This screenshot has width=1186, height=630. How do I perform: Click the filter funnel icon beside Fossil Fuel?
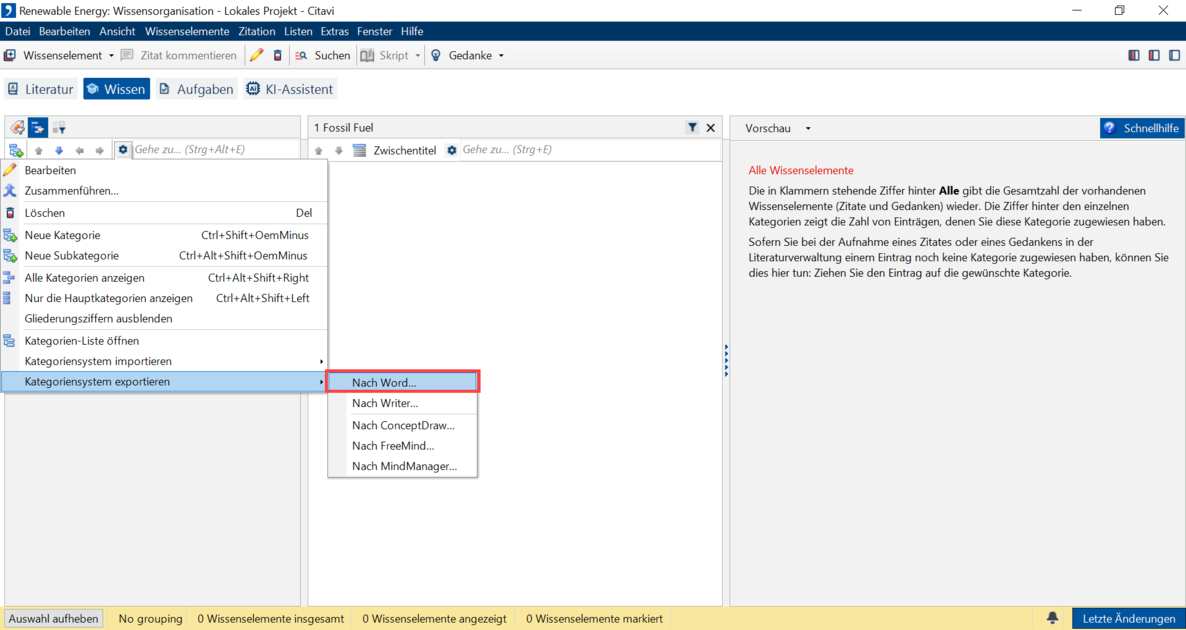coord(692,128)
